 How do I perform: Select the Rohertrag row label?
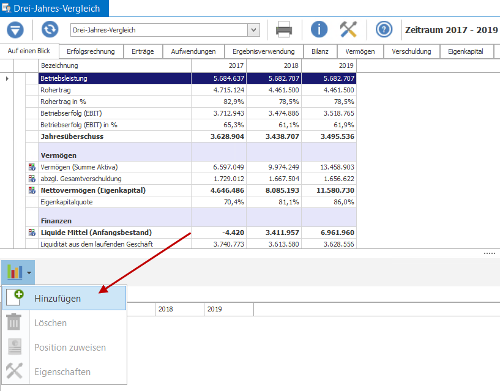(x=56, y=90)
